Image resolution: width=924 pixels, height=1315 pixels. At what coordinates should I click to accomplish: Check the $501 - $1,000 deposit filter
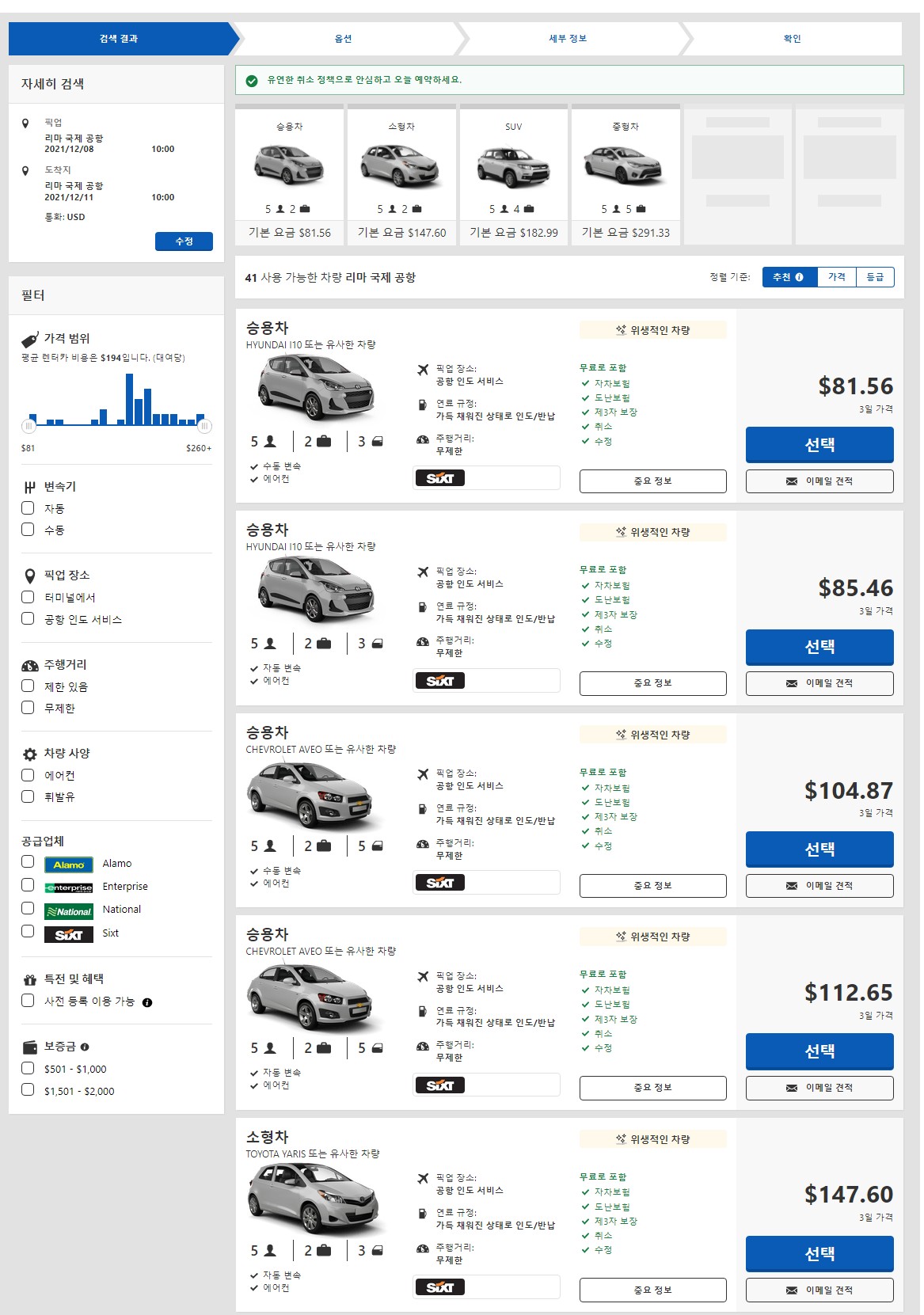point(28,1068)
